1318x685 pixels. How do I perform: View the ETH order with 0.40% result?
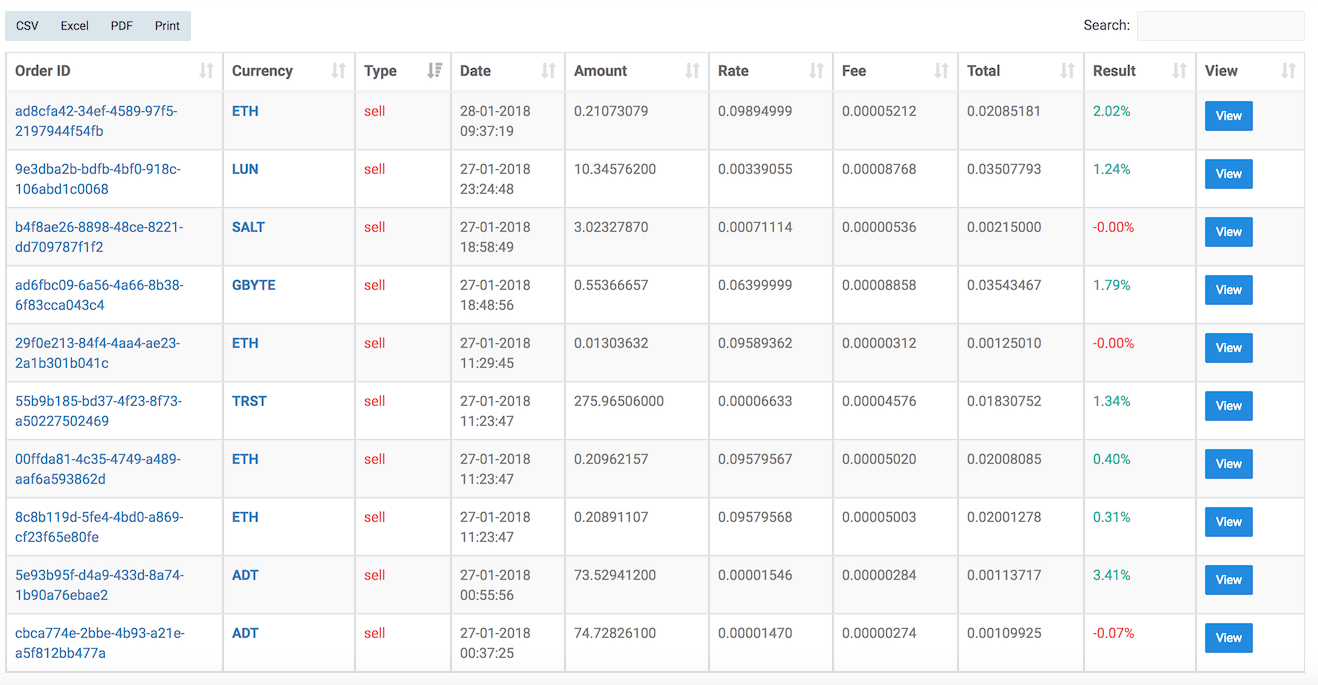(1229, 464)
